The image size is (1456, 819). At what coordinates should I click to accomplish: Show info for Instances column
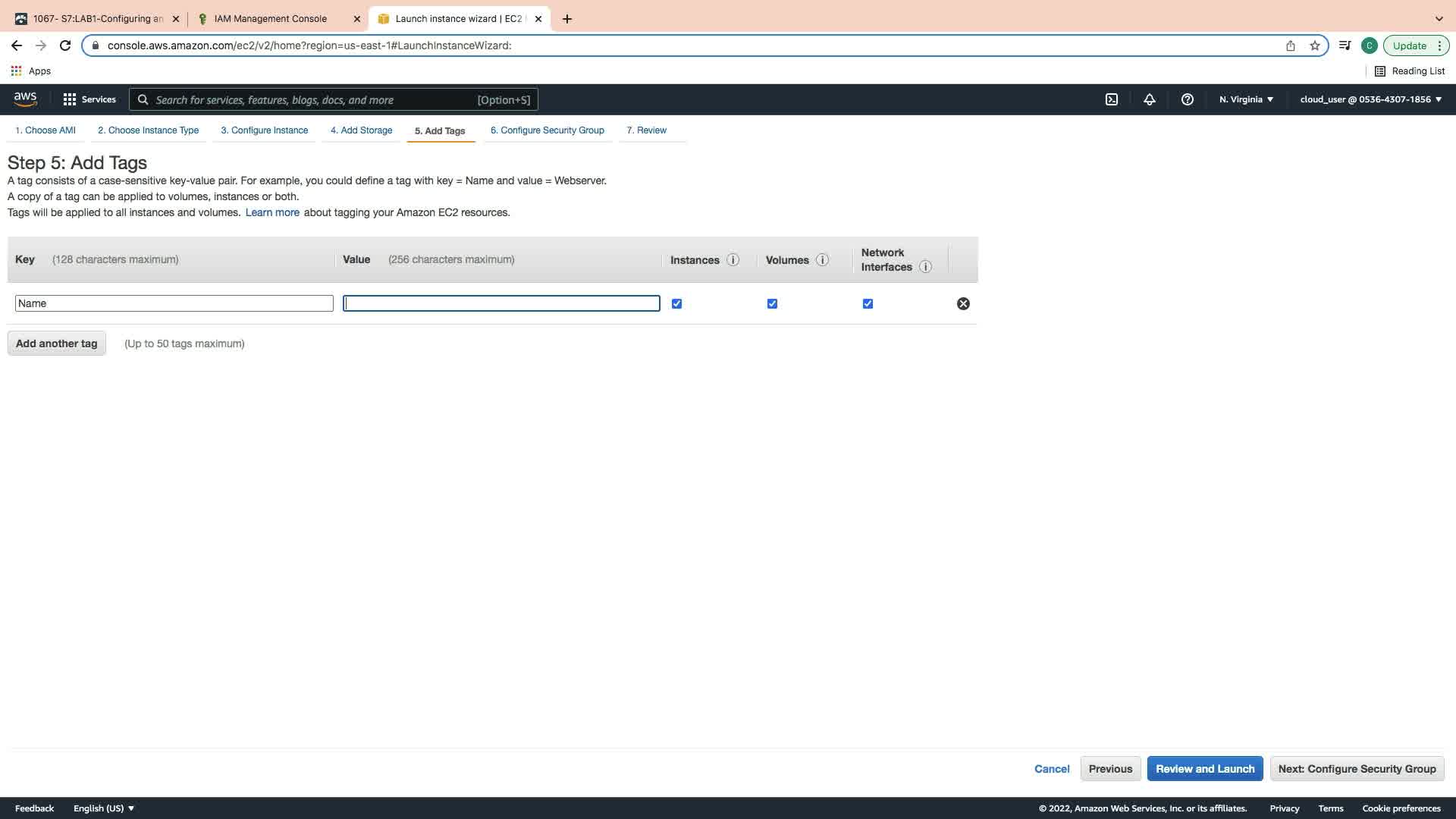(x=733, y=260)
